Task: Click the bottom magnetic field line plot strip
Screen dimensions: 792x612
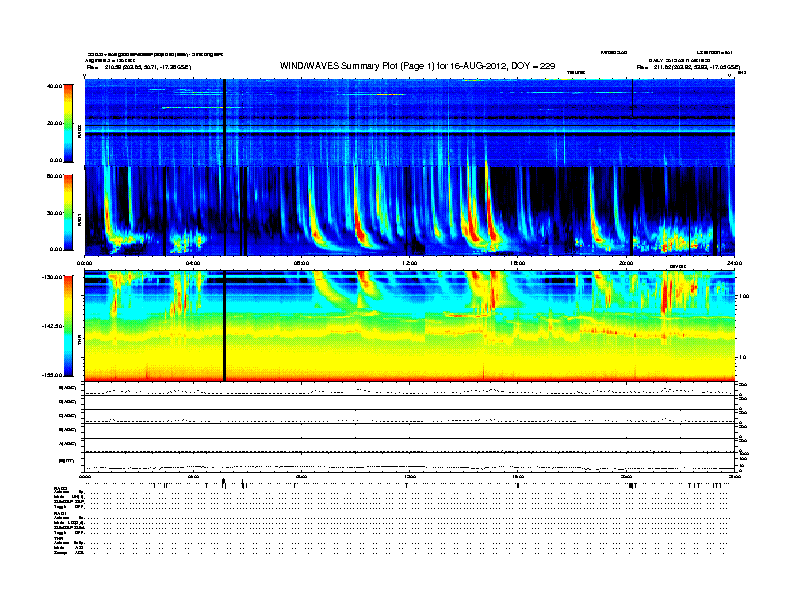Action: (410, 463)
